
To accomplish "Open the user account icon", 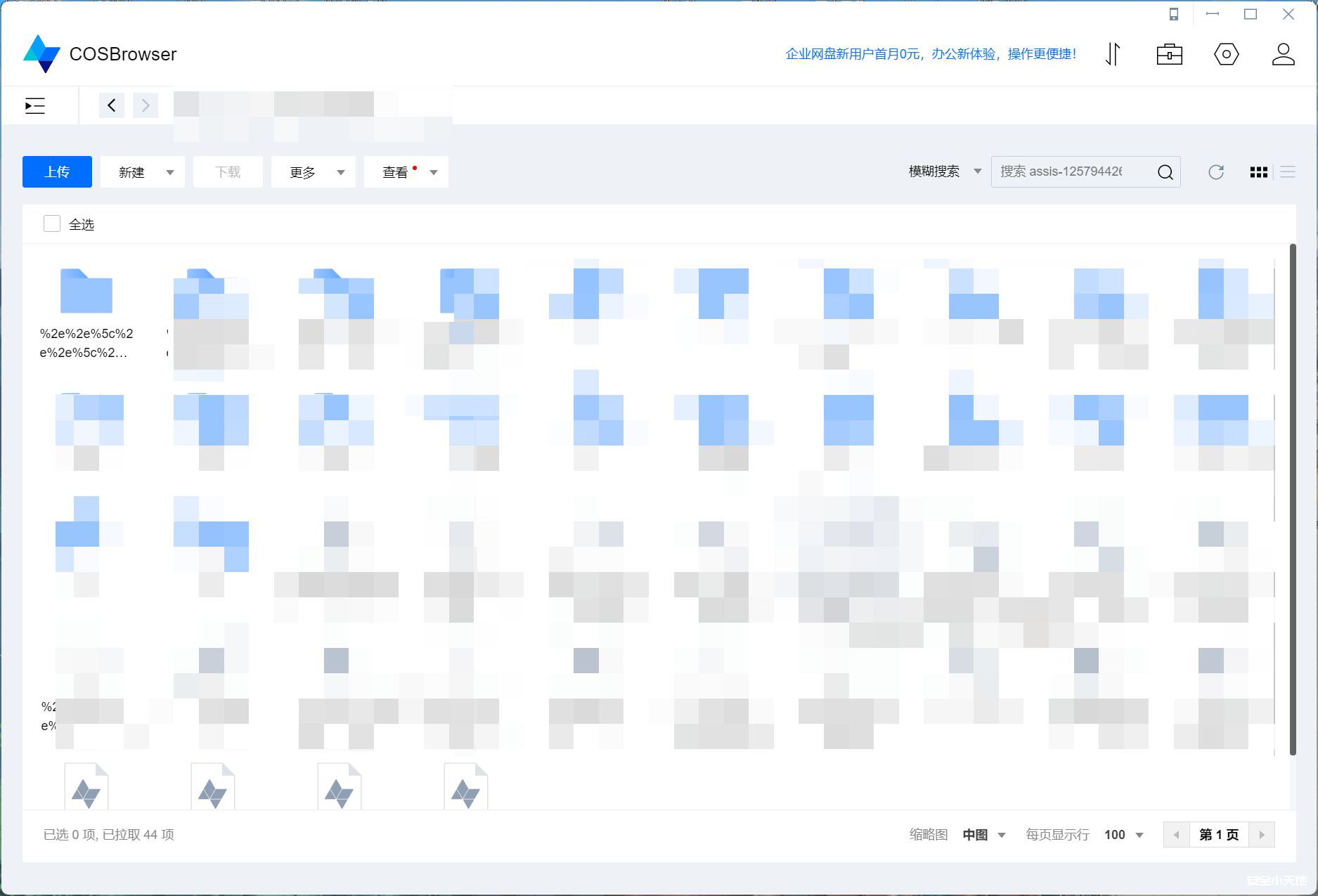I will click(1283, 54).
